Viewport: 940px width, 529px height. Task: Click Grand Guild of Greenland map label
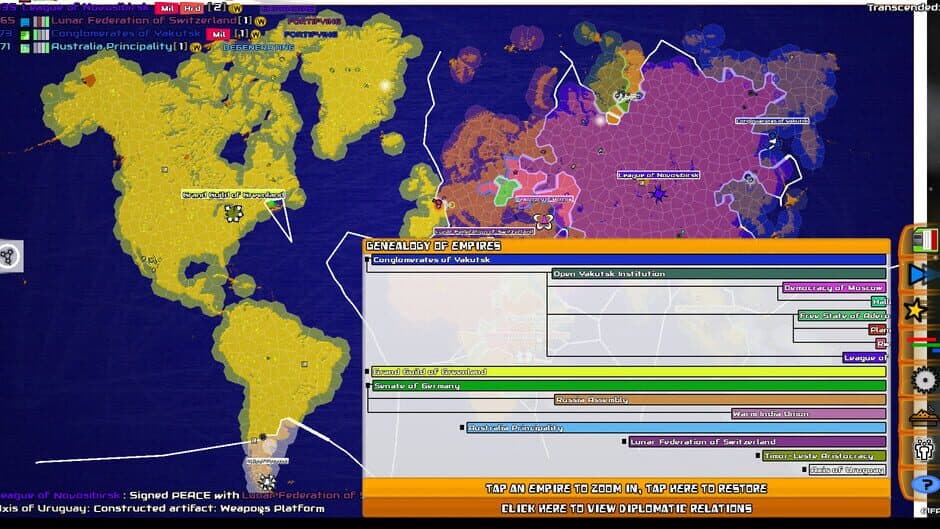coord(234,195)
